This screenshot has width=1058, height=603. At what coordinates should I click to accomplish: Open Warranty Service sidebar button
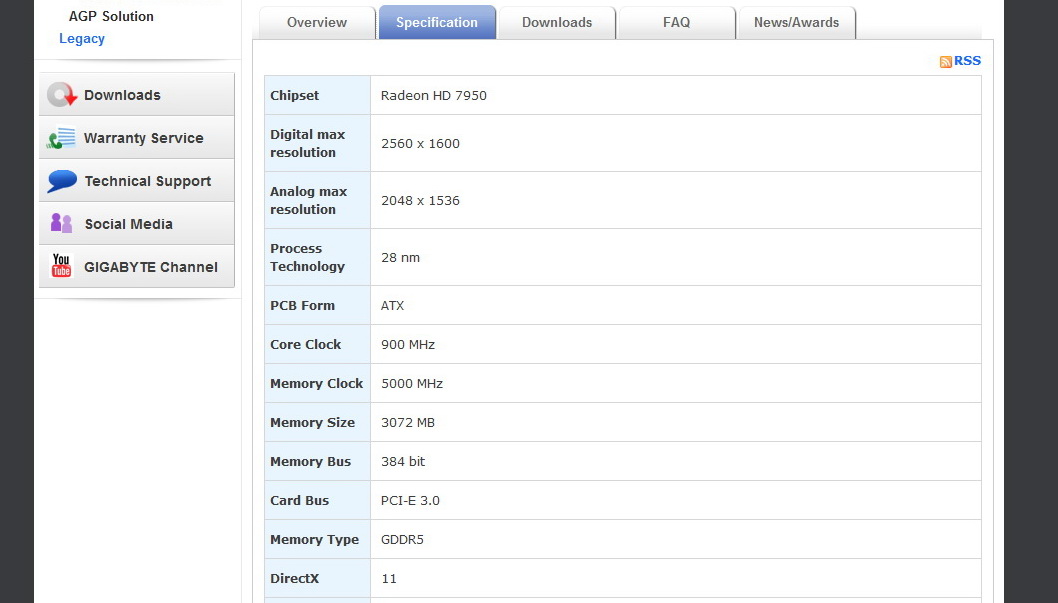point(136,138)
